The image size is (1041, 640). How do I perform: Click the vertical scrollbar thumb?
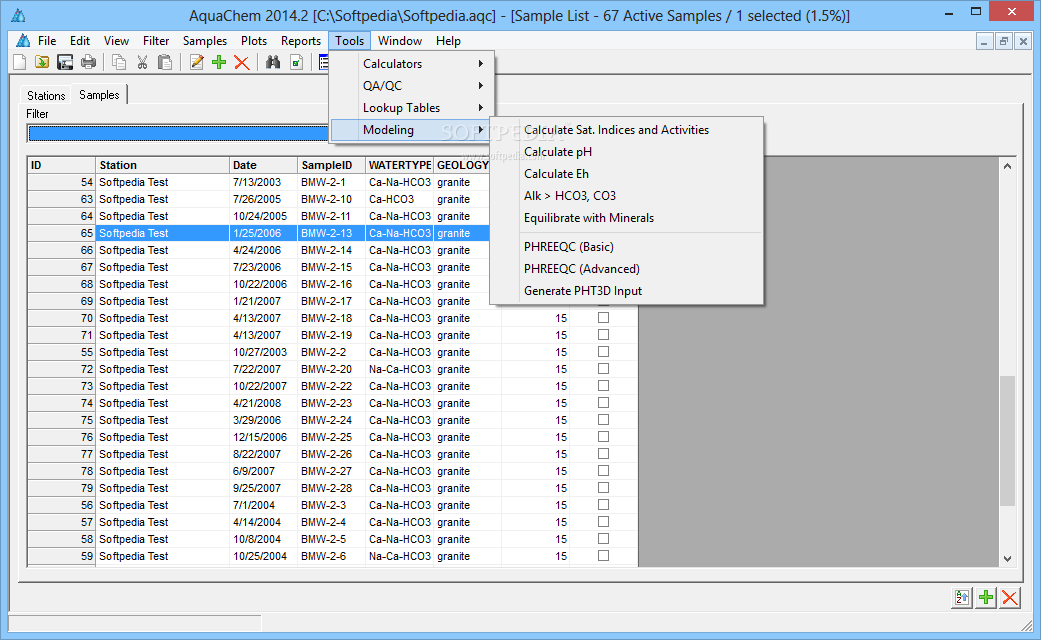click(x=1007, y=441)
